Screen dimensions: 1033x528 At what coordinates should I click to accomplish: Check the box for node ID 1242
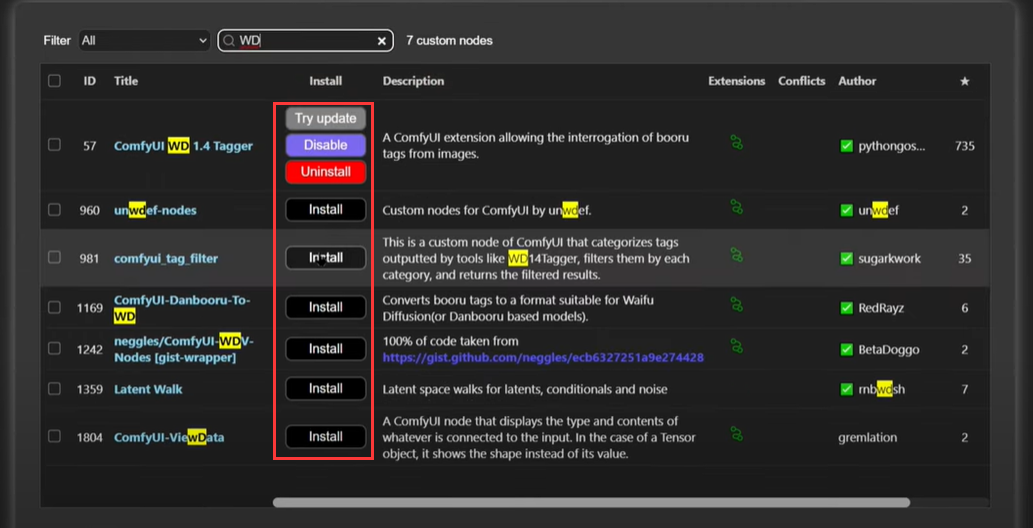point(54,348)
